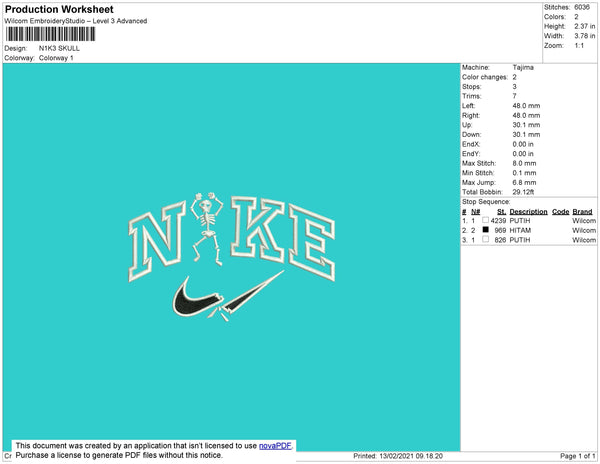Select the 969 HITAM stop sequence row

(530, 230)
